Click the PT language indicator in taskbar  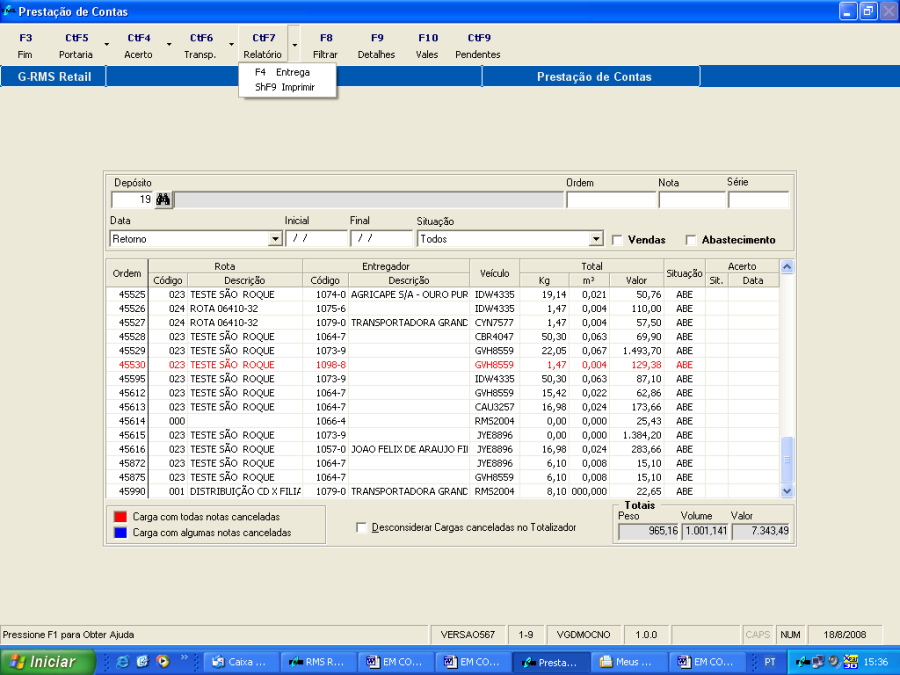770,662
